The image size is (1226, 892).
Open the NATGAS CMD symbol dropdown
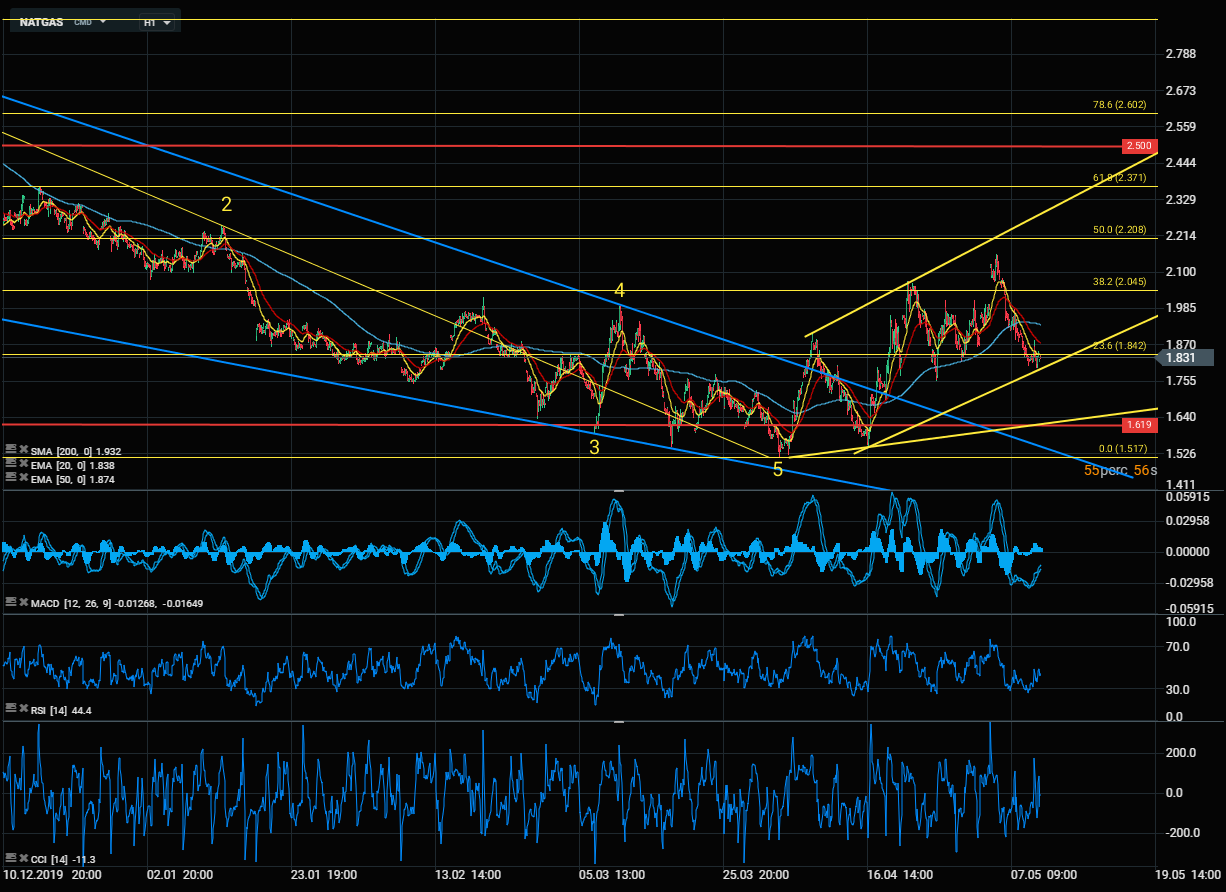tap(103, 21)
